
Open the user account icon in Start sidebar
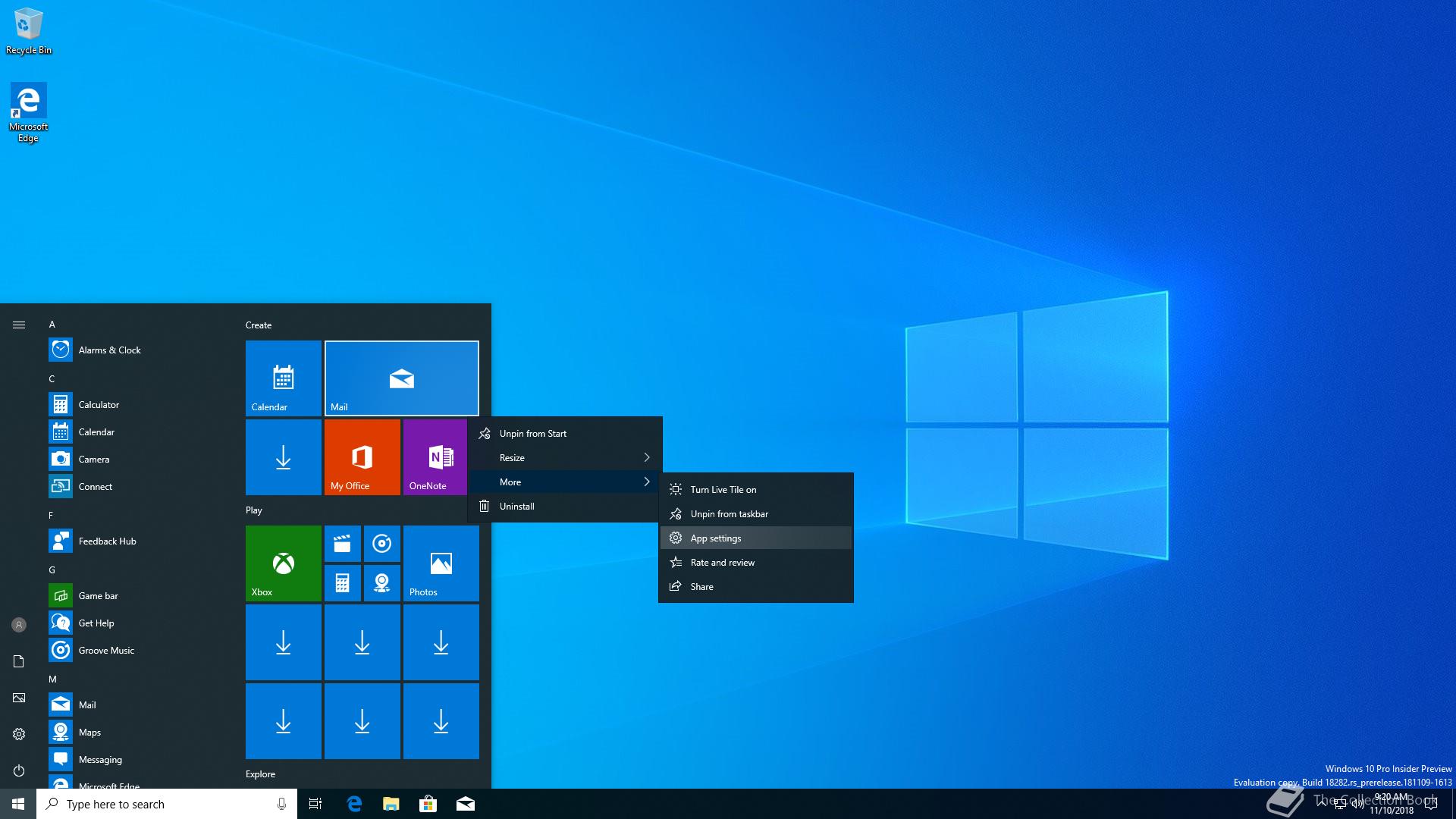[x=19, y=625]
